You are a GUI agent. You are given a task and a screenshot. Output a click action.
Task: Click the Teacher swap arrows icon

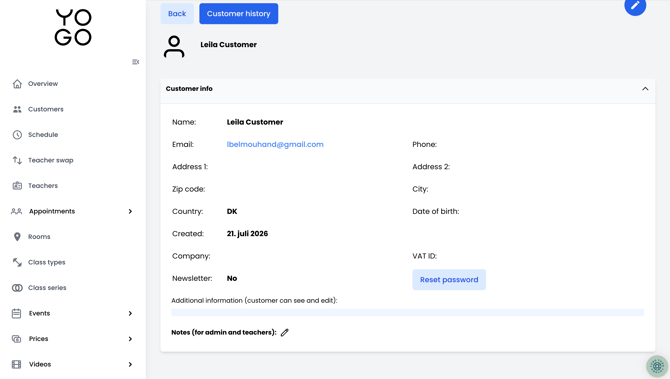point(17,160)
